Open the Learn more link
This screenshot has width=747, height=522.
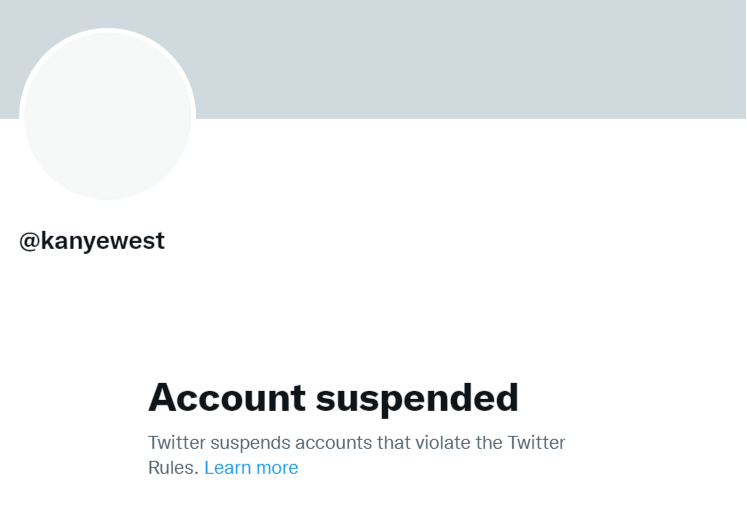pos(251,467)
